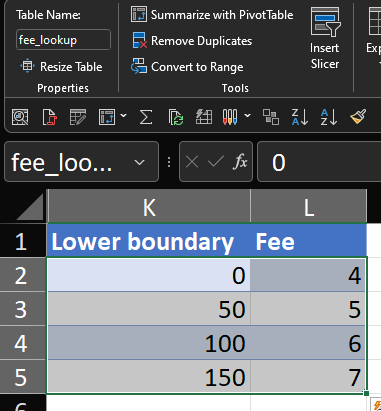Expand the Name Box dropdown arrow

[139, 162]
